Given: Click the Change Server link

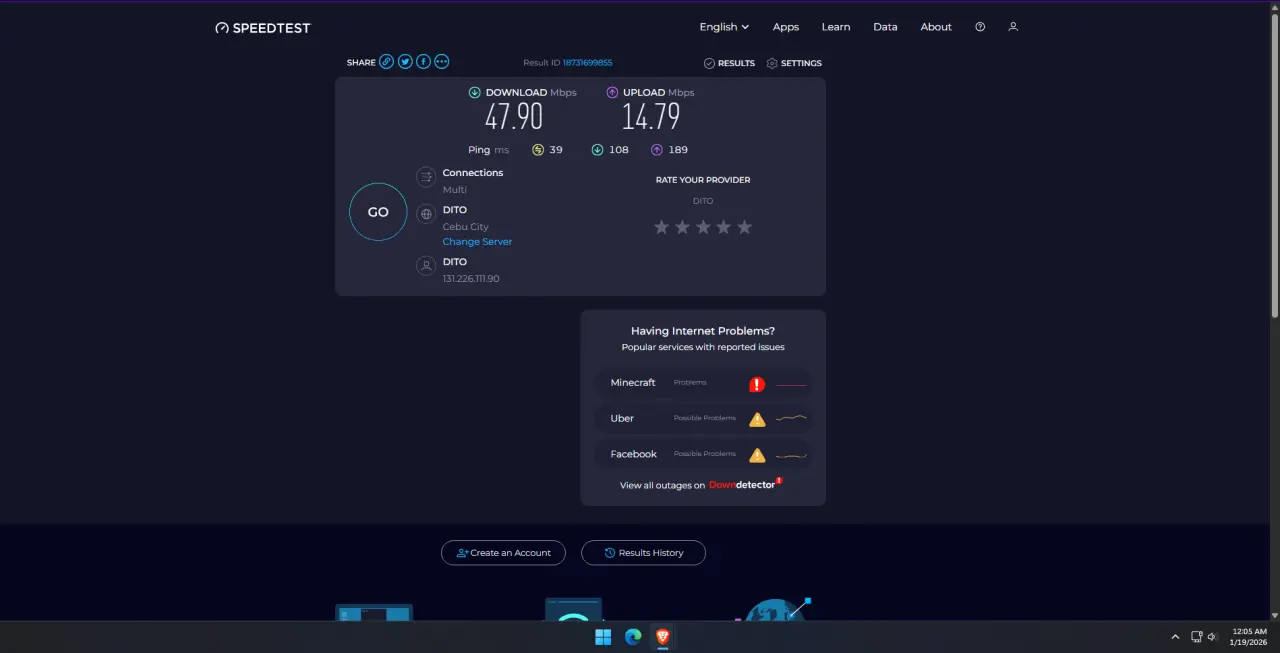Looking at the screenshot, I should (477, 242).
